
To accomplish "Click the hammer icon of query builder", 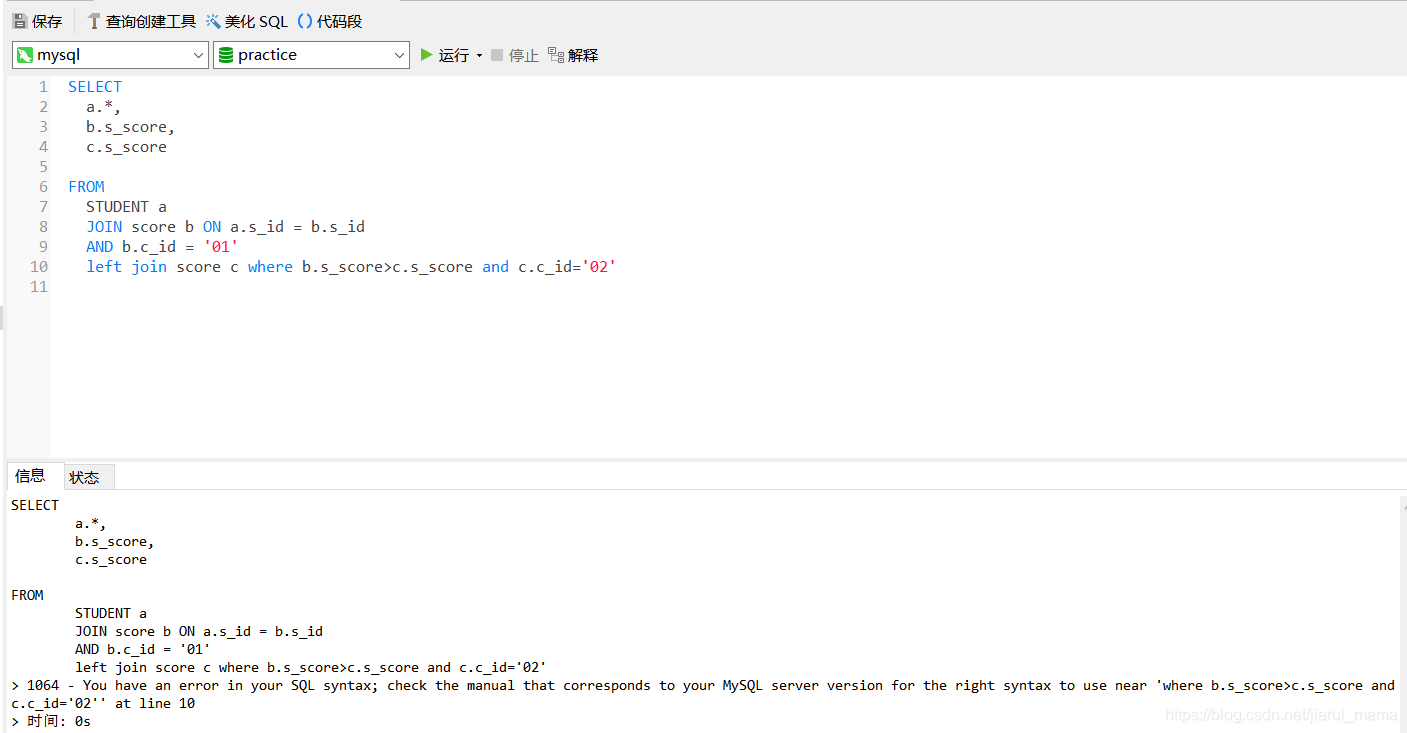I will click(x=94, y=21).
